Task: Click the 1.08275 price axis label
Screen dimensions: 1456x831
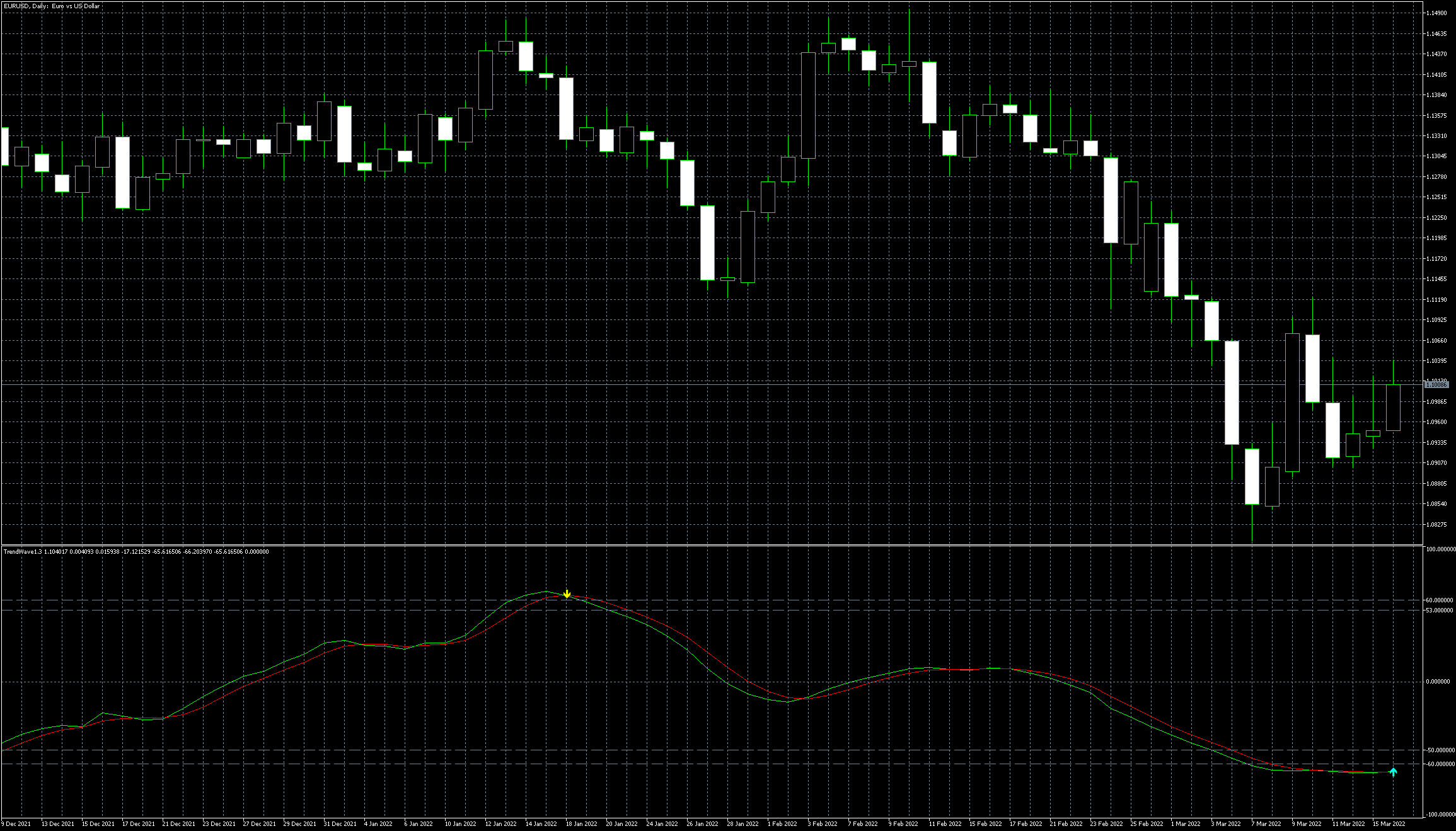Action: coord(1436,525)
